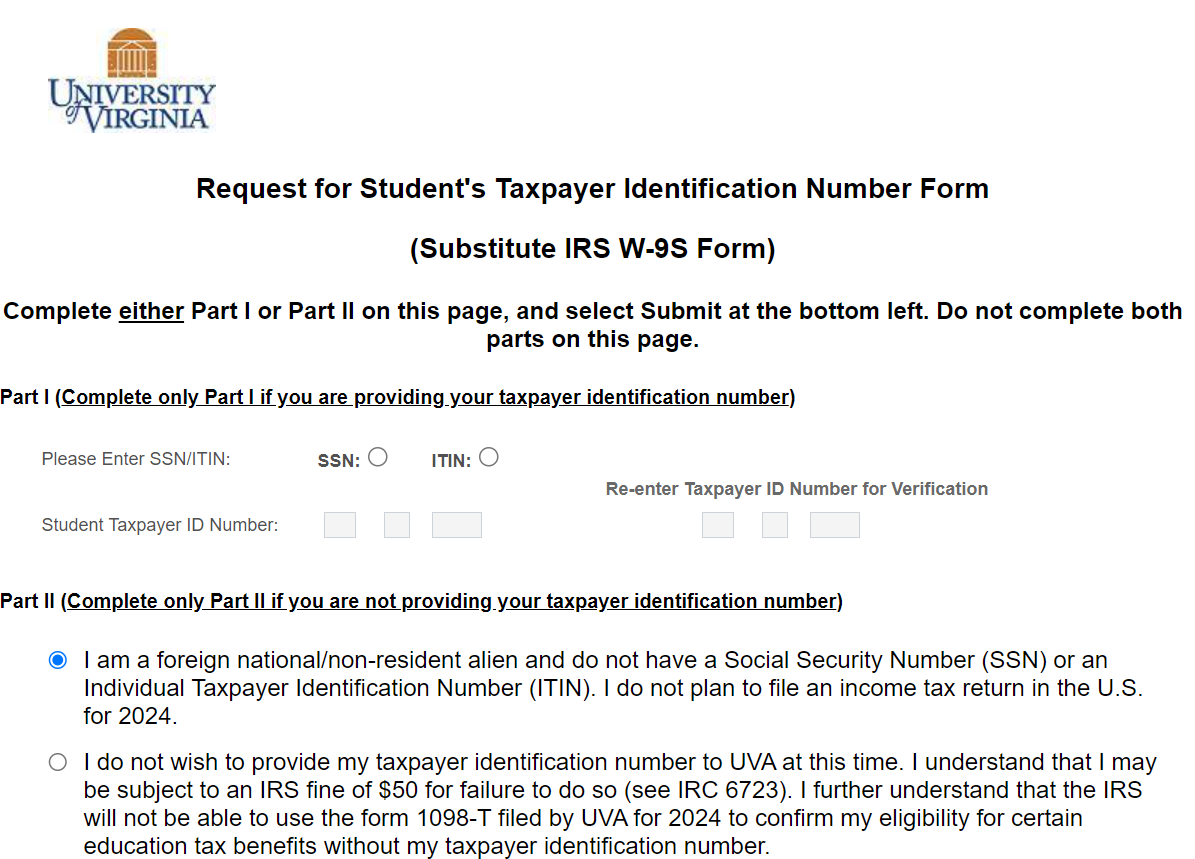Focus first box of Re-enter Taxpayer ID
This screenshot has width=1195, height=859.
point(718,525)
